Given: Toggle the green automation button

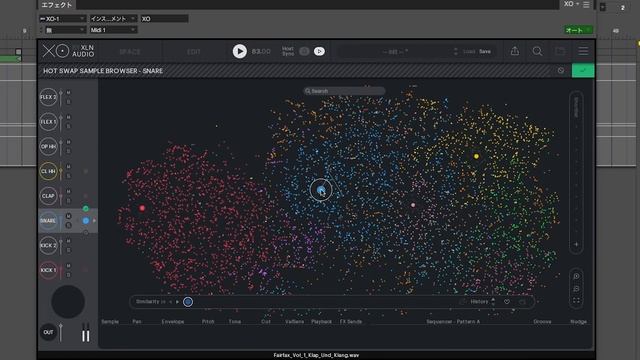Looking at the screenshot, I should point(578,30).
